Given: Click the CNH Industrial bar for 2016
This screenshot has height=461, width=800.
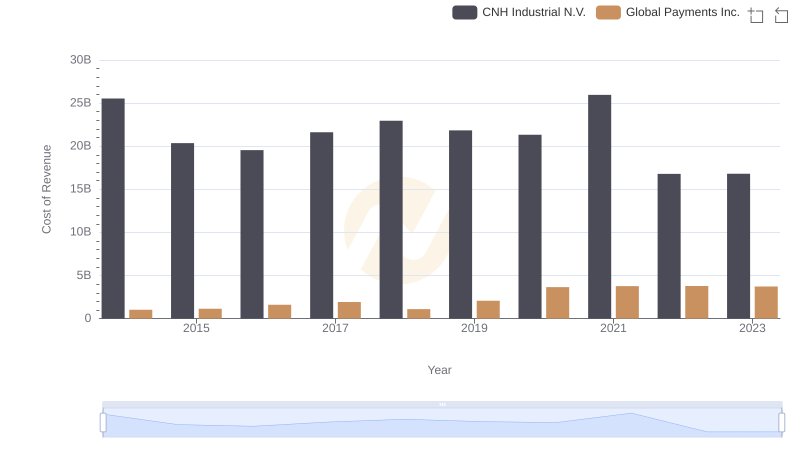Looking at the screenshot, I should [252, 235].
